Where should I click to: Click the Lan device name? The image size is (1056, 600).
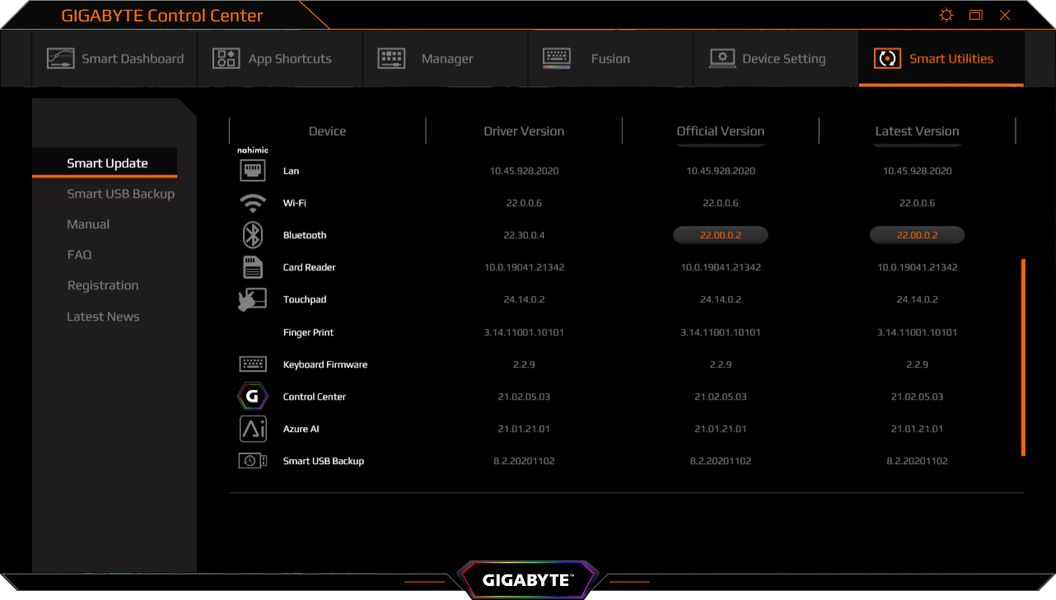[x=291, y=171]
